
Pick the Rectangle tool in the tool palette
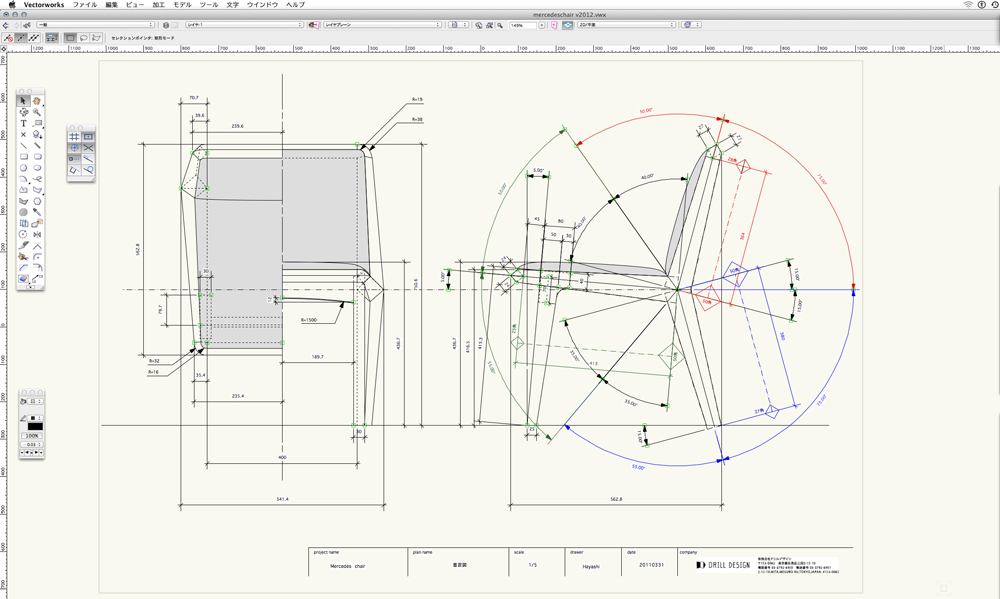point(24,156)
